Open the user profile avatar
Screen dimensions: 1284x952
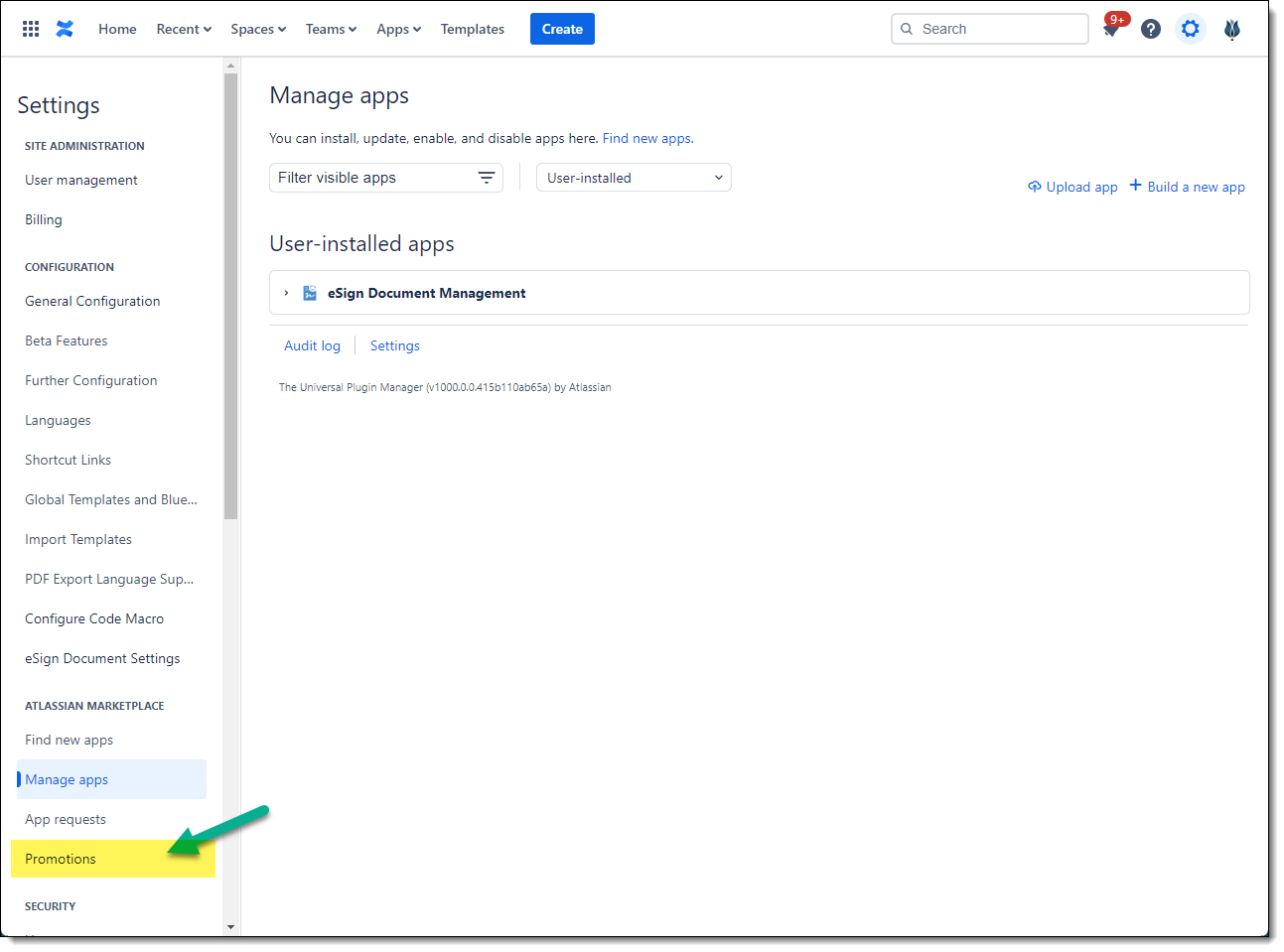1232,29
